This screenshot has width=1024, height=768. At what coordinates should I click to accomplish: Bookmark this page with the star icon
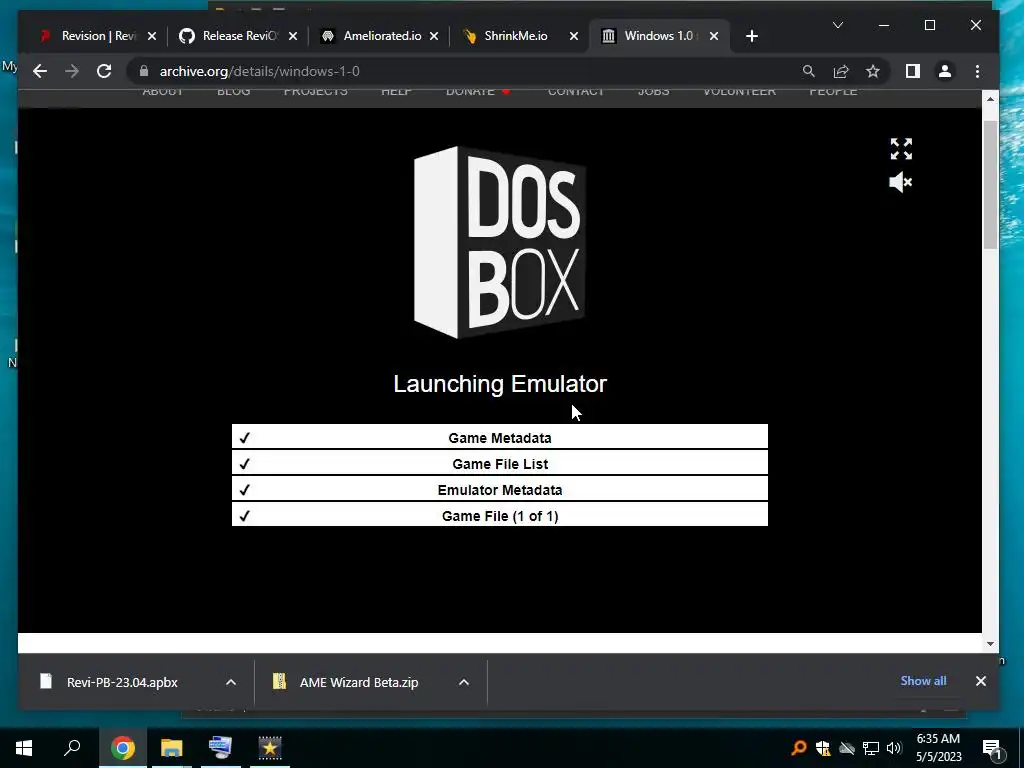(x=872, y=71)
